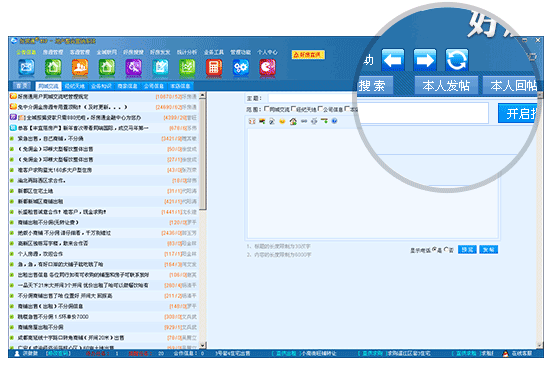Click the post list vertical scrollbar
The width and height of the screenshot is (558, 365).
[202, 220]
